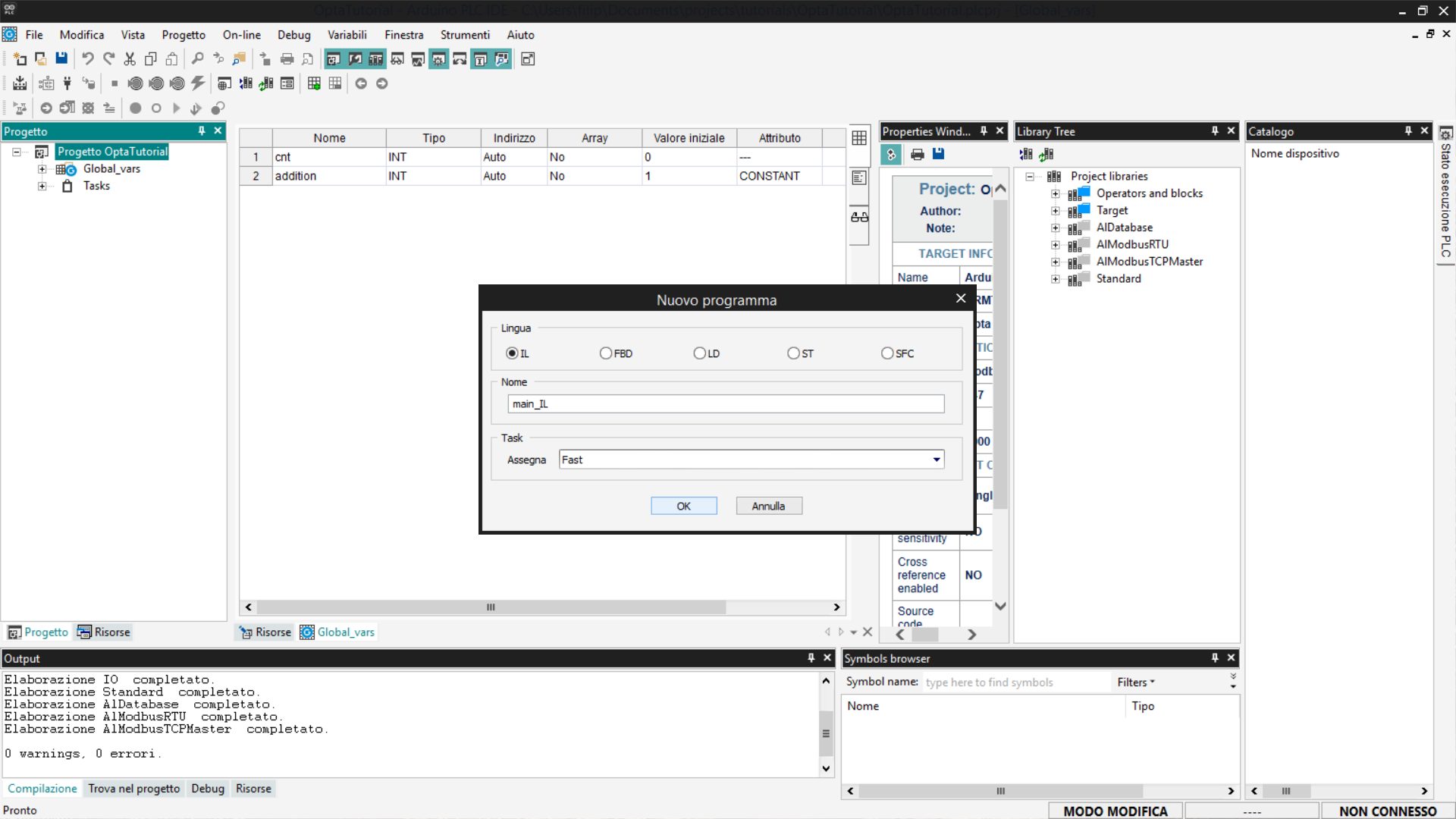
Task: Expand Operators and blocks library
Action: pos(1055,193)
